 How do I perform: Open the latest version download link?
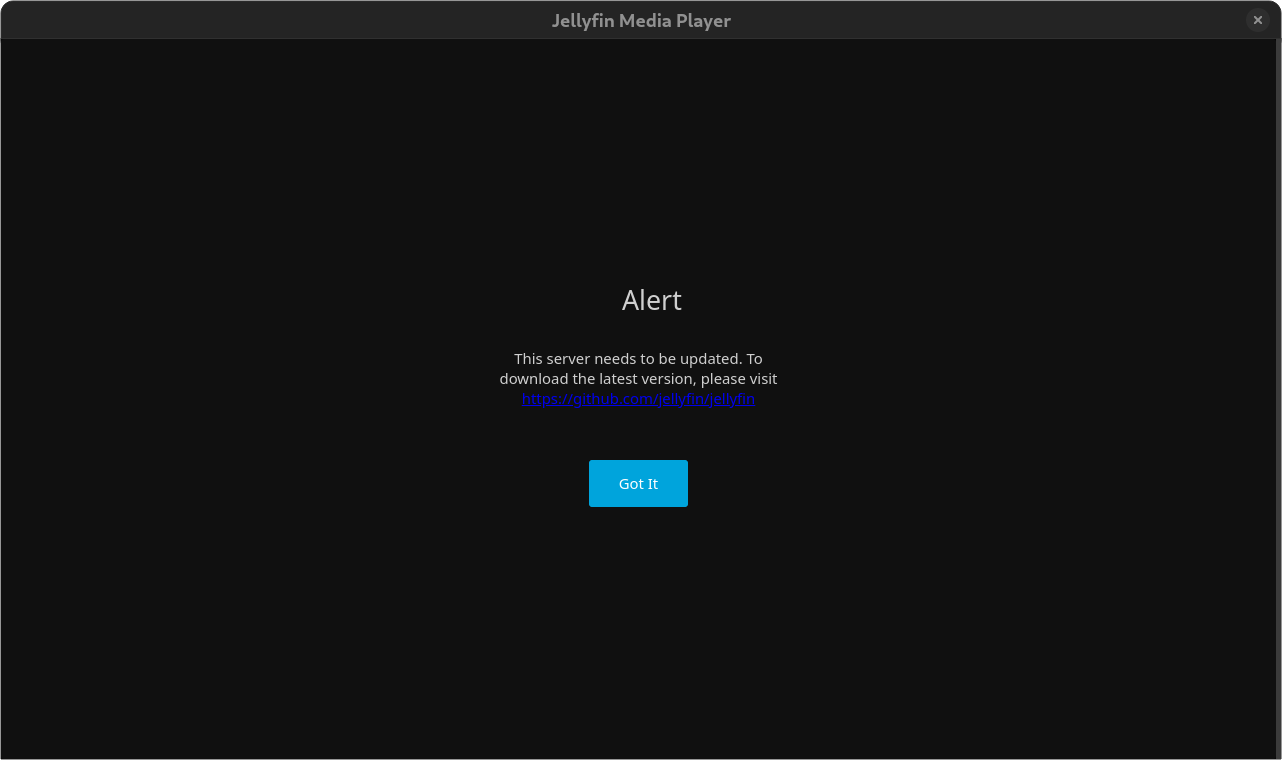pos(638,399)
